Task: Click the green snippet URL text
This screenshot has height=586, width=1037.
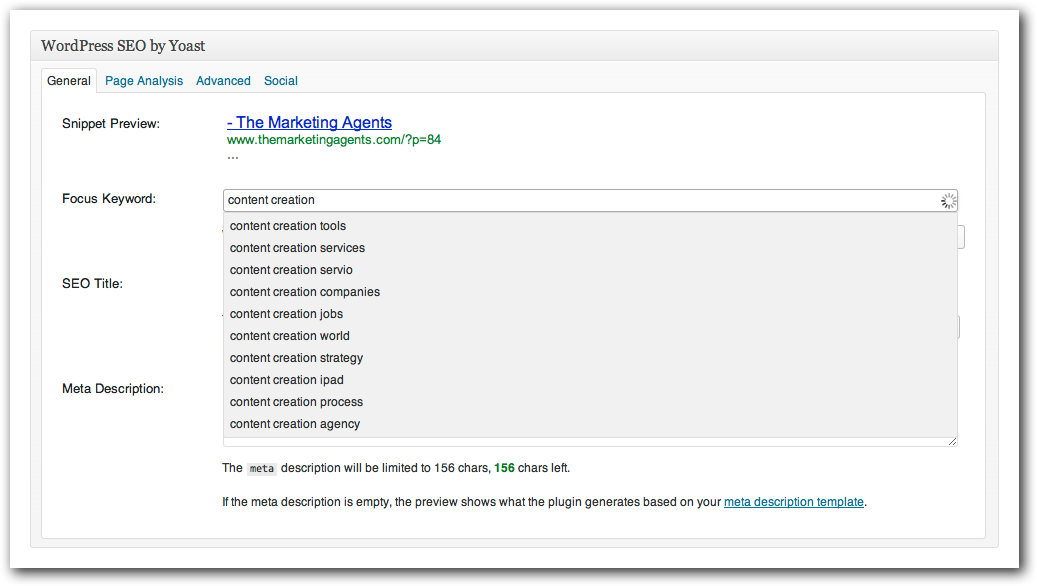Action: (333, 140)
